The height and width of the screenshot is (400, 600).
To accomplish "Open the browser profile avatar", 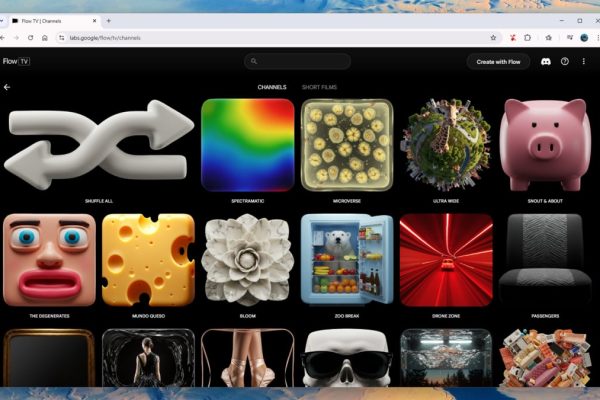I will pos(584,38).
